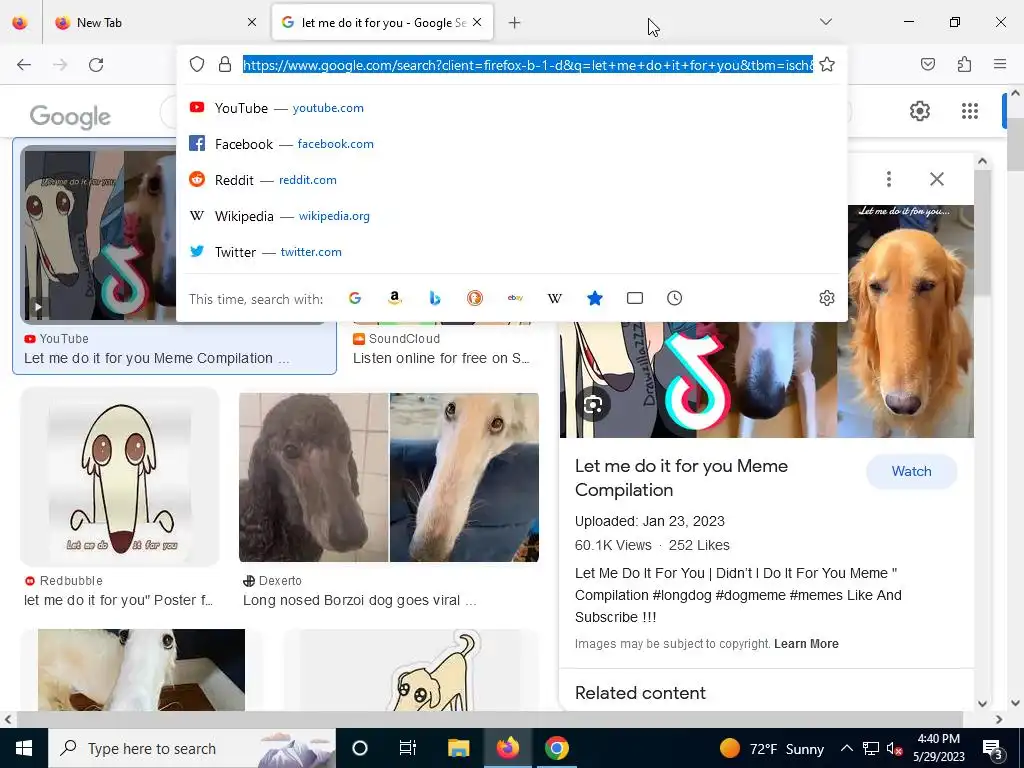Image resolution: width=1024 pixels, height=768 pixels.
Task: Expand the list all tabs chevron
Action: 825,22
